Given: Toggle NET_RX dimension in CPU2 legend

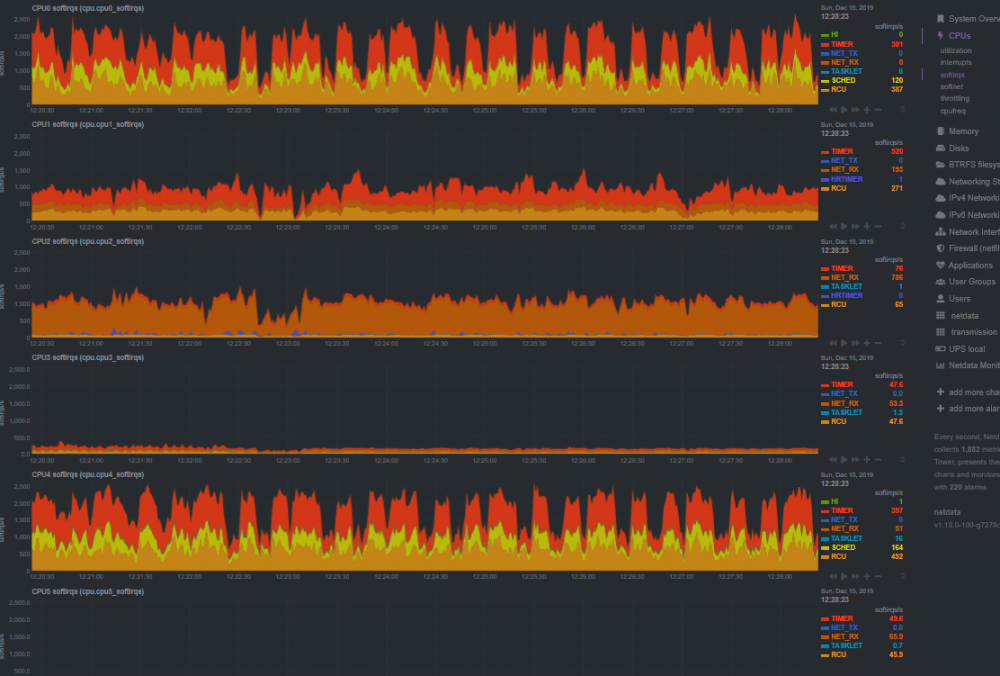Looking at the screenshot, I should (844, 277).
